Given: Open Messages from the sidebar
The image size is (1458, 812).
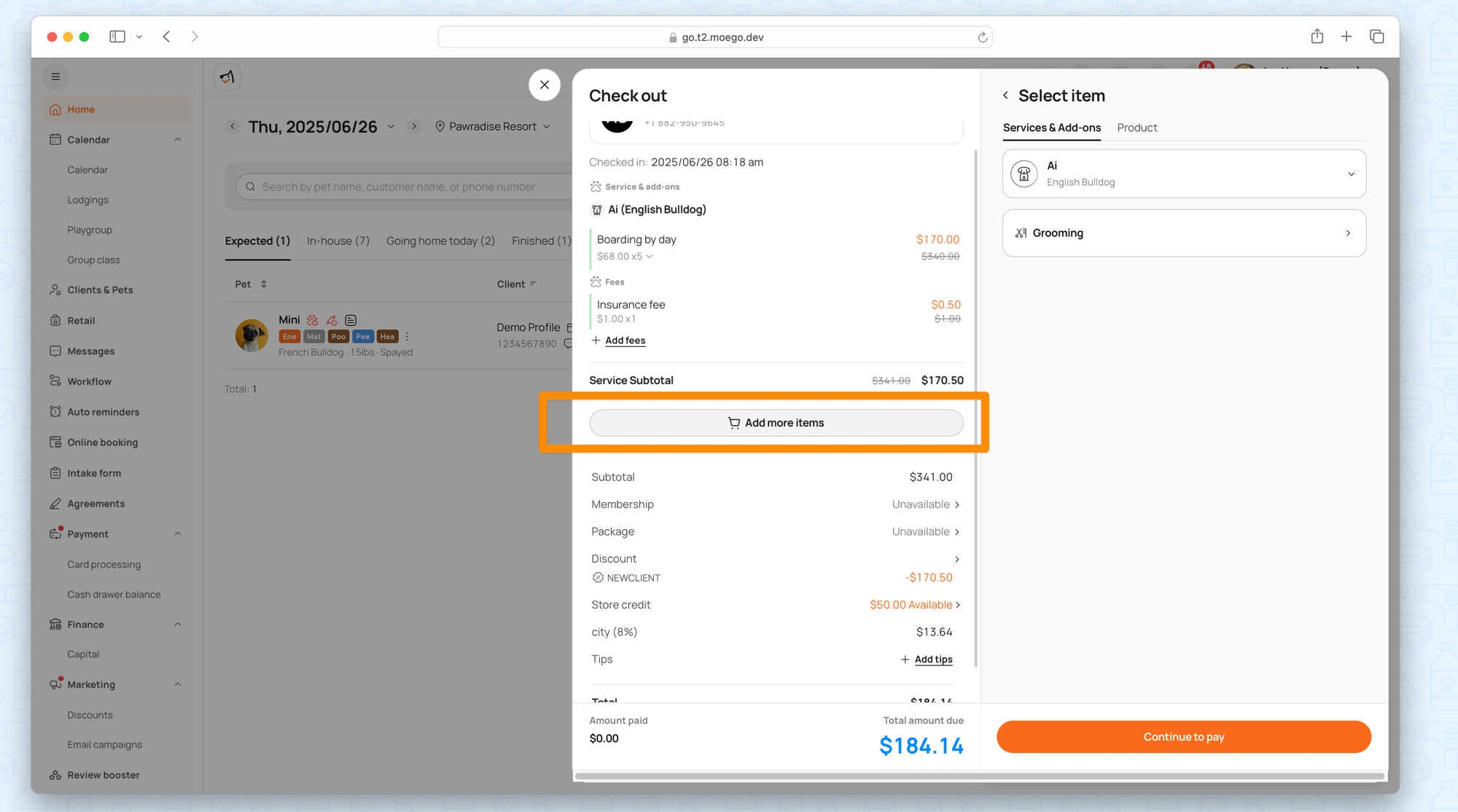Looking at the screenshot, I should (90, 351).
